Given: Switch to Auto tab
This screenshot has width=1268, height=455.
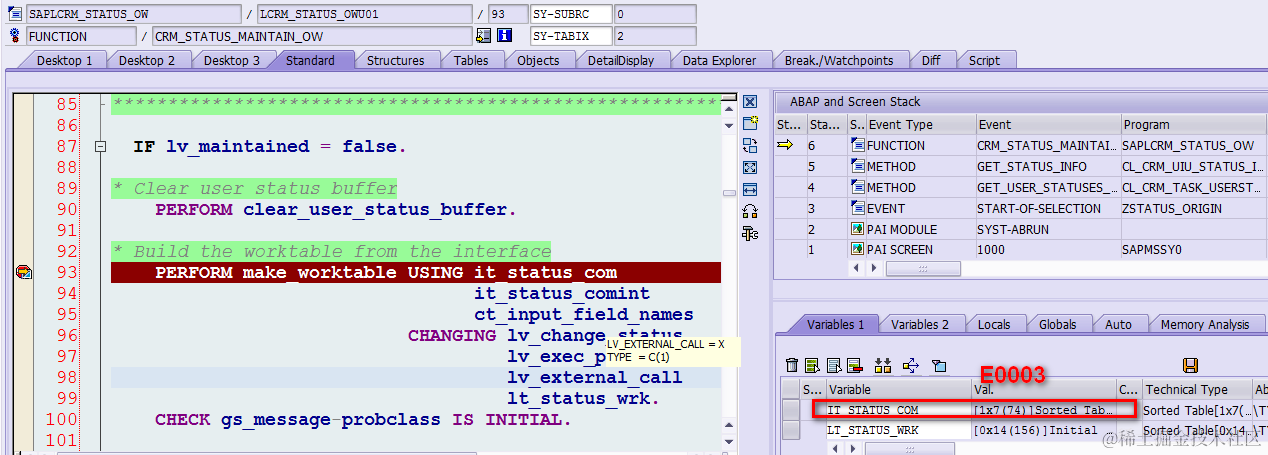Looking at the screenshot, I should (1118, 324).
